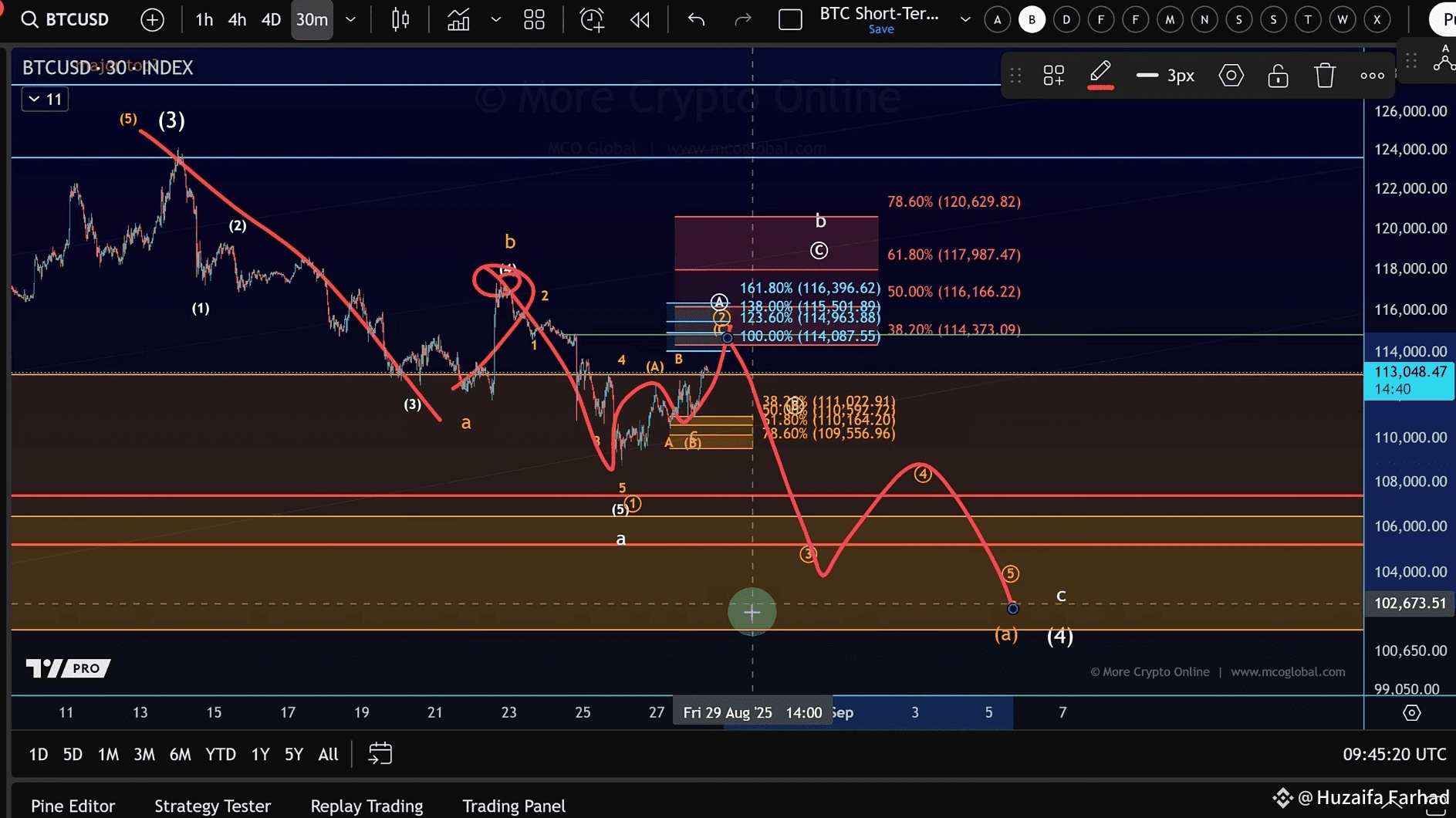Switch to the 4h timeframe
1456x818 pixels.
click(x=237, y=19)
